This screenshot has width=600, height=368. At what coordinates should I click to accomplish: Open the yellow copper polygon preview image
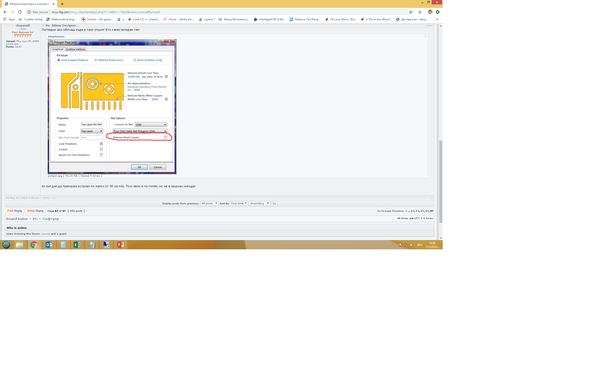(x=92, y=91)
